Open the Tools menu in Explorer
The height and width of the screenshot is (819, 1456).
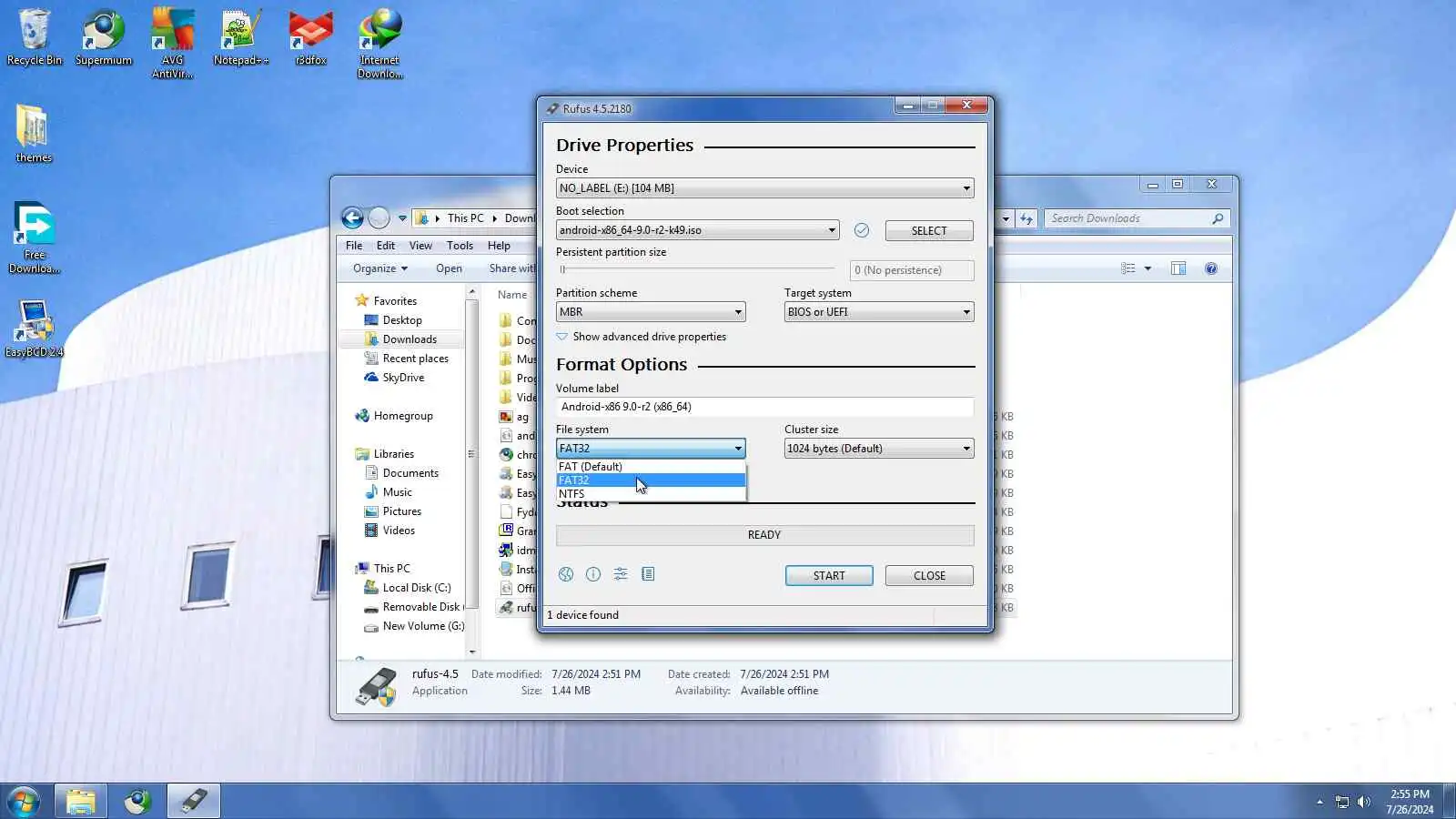(x=460, y=246)
